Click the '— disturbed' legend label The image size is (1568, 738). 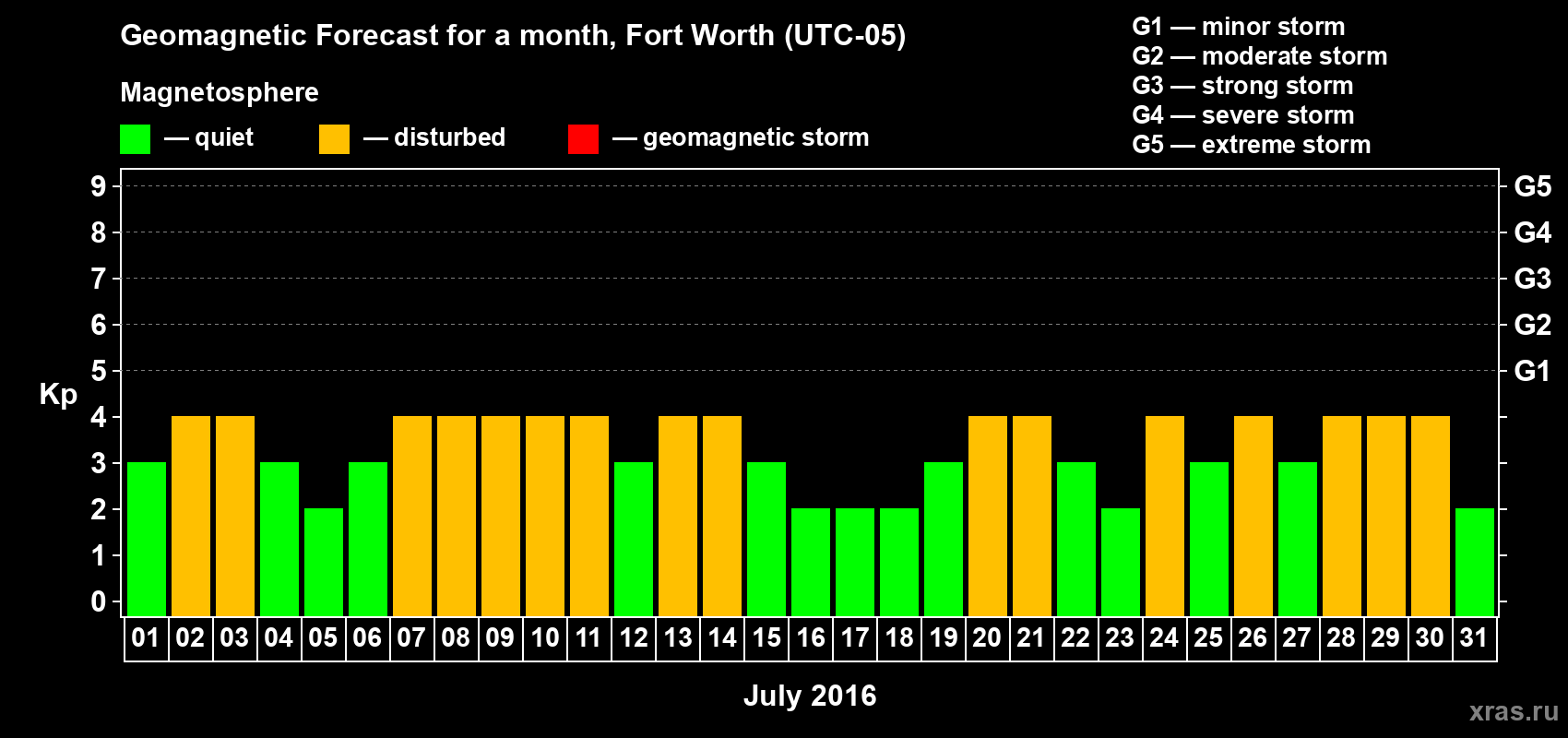434,138
